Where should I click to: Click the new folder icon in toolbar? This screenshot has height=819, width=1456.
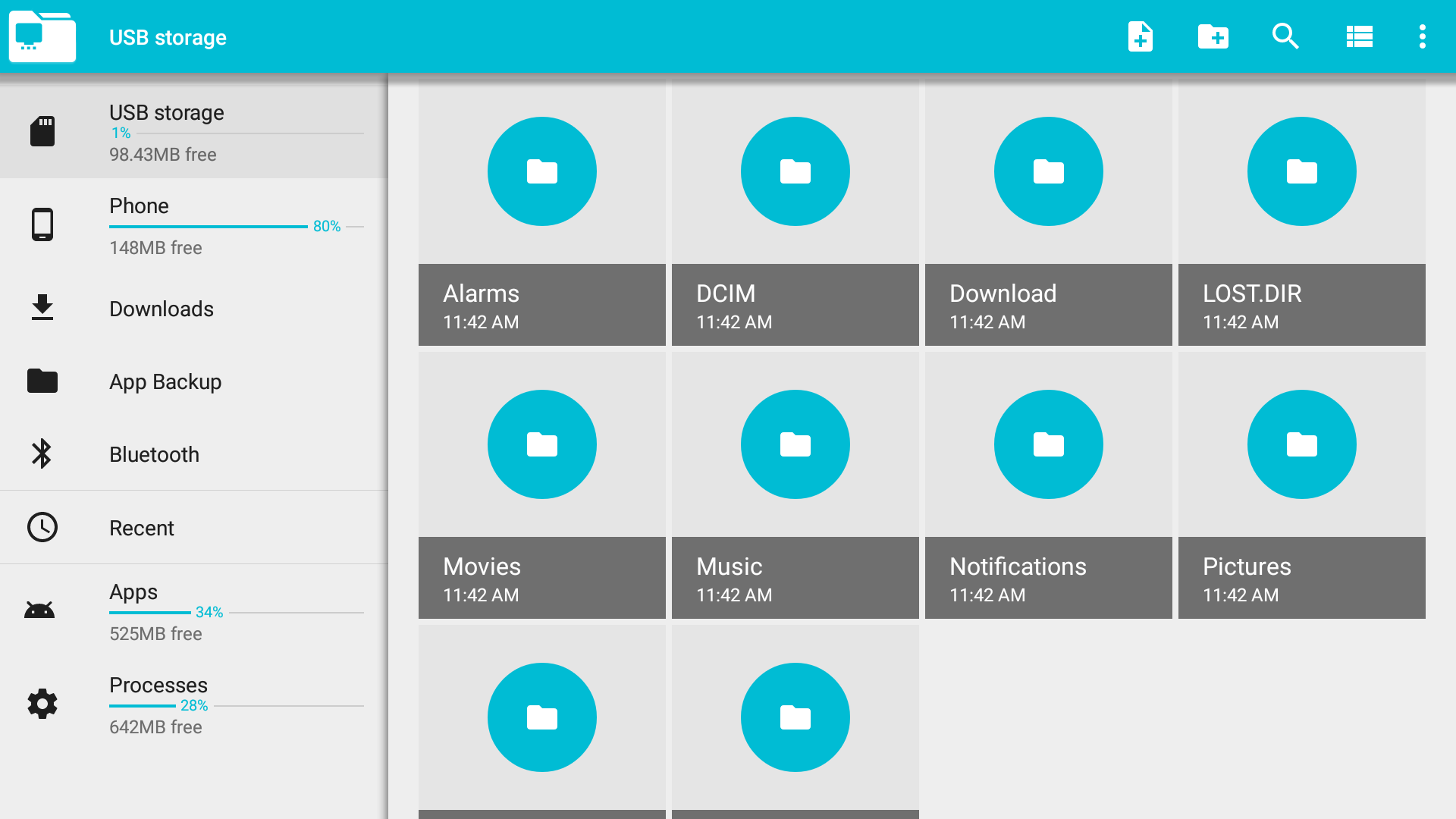coord(1213,36)
